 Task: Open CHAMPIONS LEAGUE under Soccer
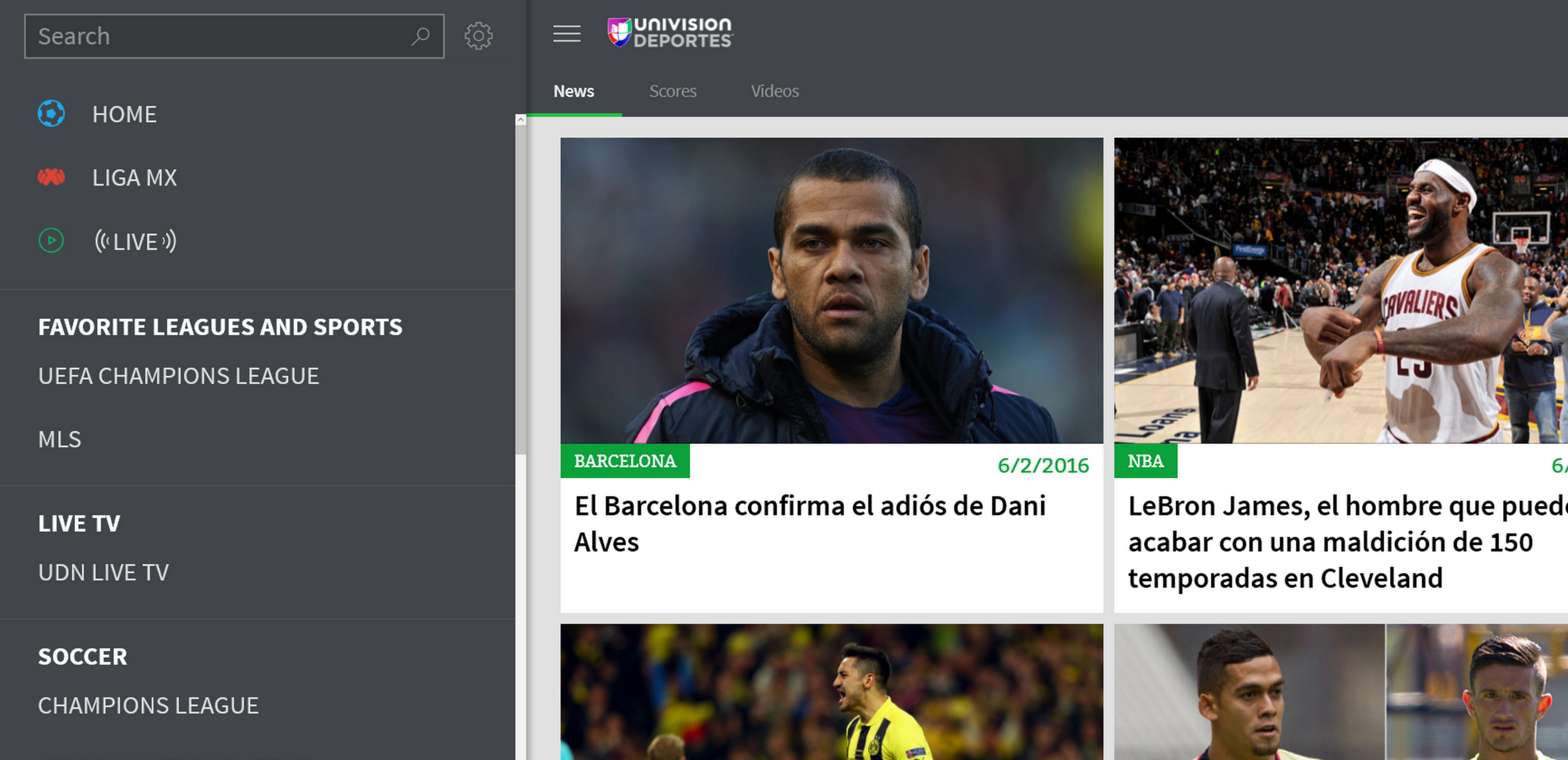point(148,705)
